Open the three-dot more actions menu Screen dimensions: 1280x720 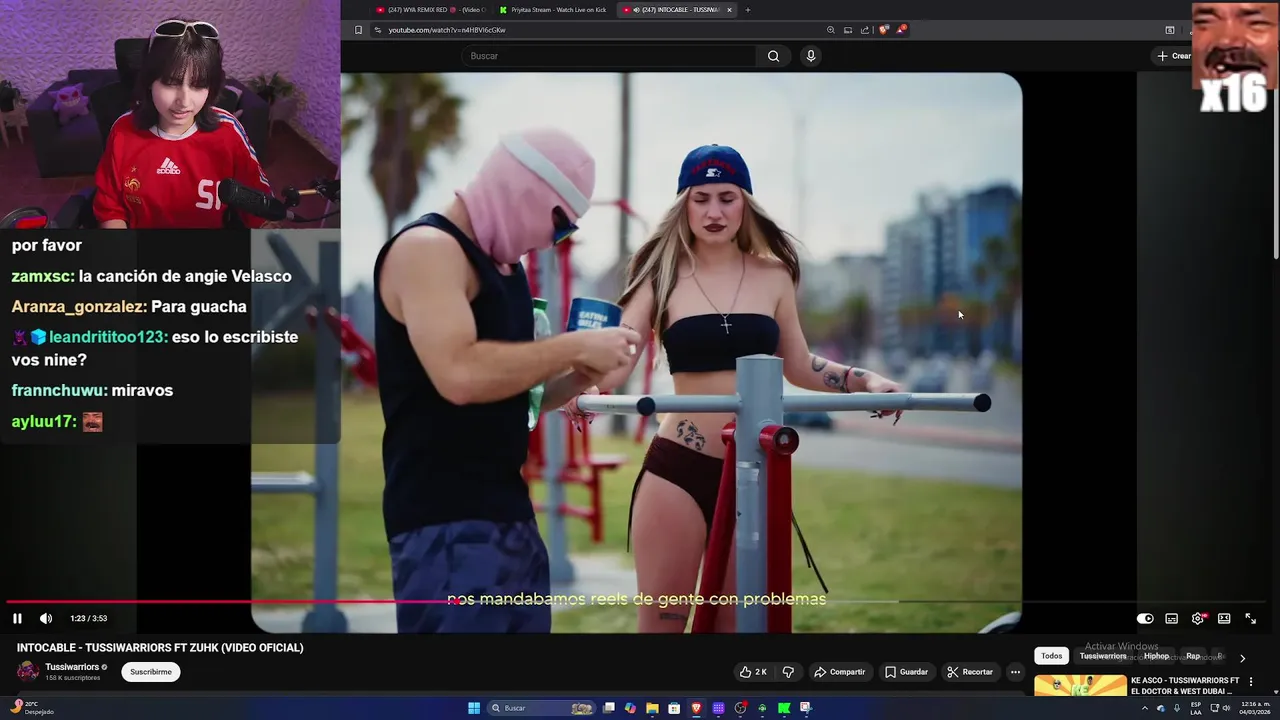[1015, 672]
